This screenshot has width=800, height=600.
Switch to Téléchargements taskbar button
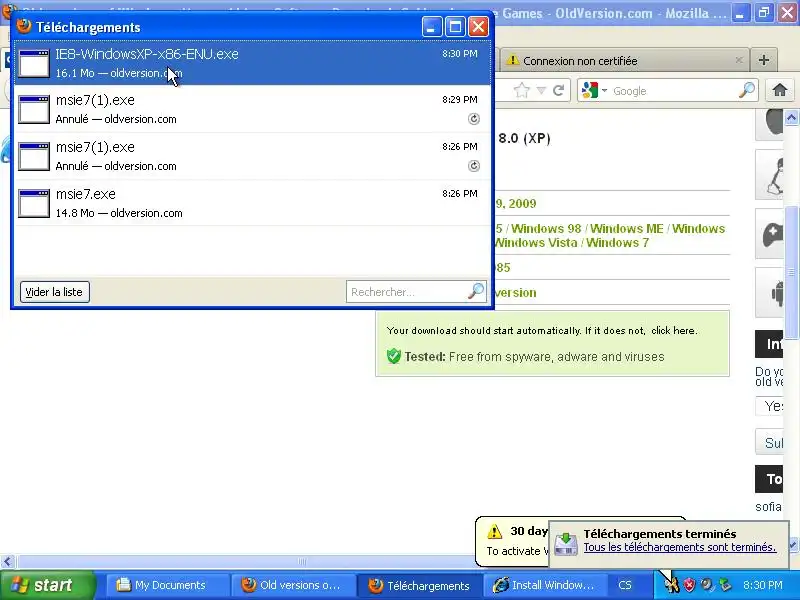[419, 585]
